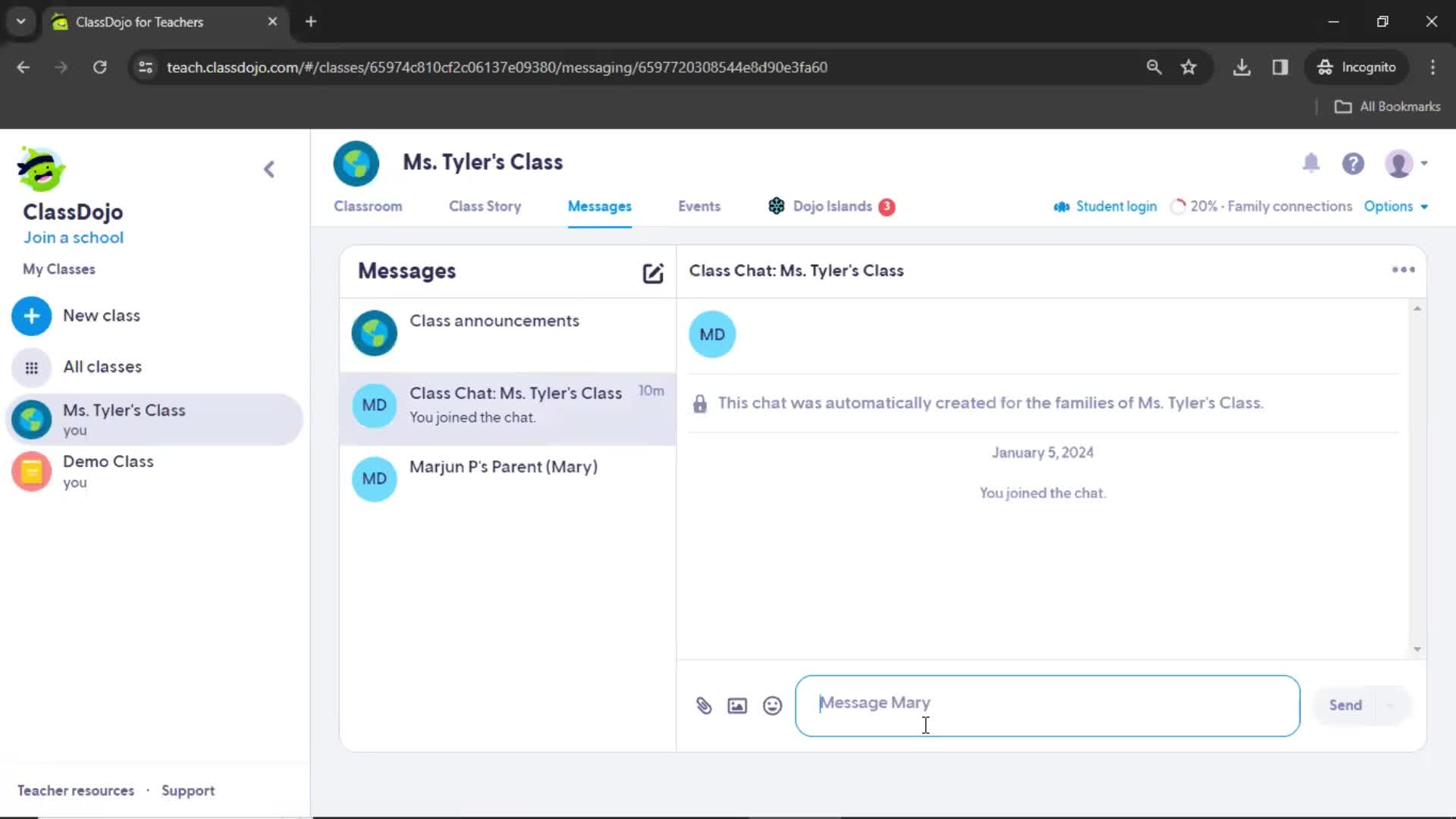Click the blue plus New class icon

[x=31, y=316]
